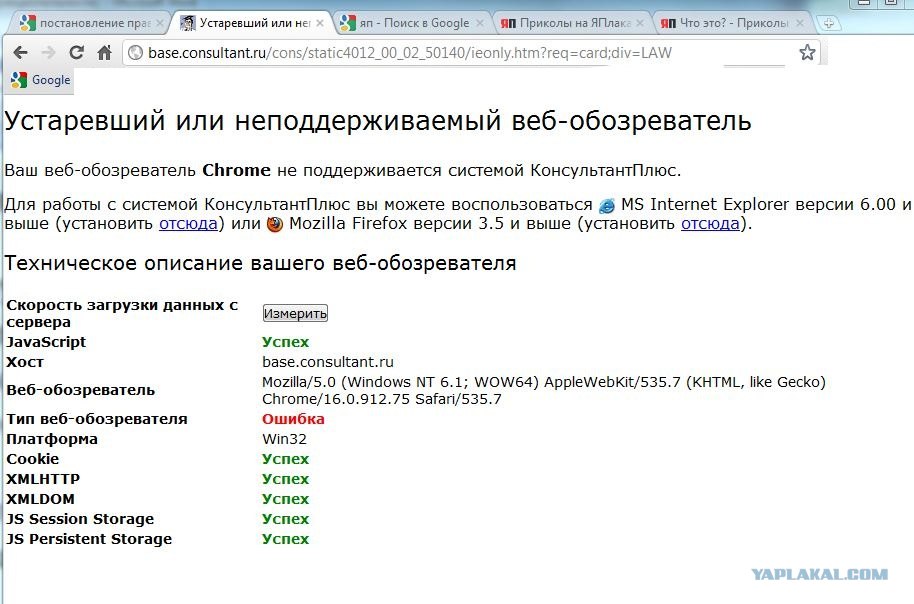Click the 'JS Persistent Storage' label
Viewport: 914px width, 604px height.
click(x=89, y=539)
